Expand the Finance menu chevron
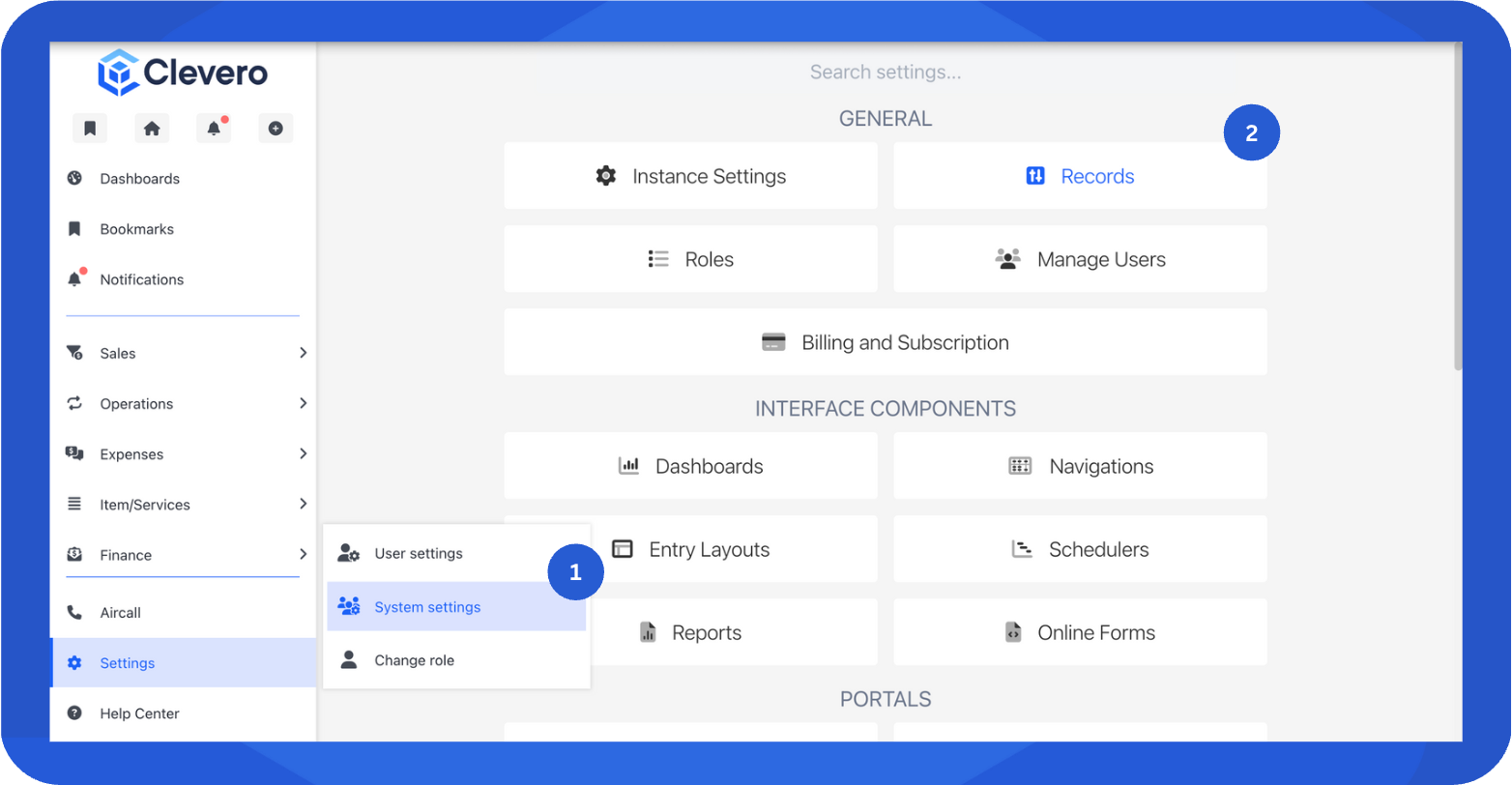The height and width of the screenshot is (785, 1512). [x=303, y=554]
